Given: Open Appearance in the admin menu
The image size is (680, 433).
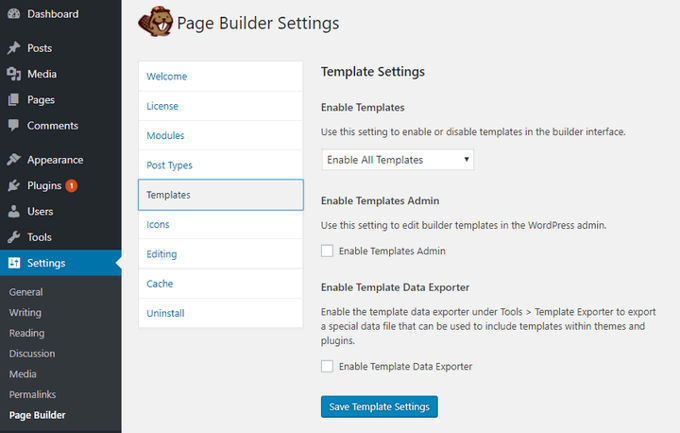Looking at the screenshot, I should coord(55,160).
